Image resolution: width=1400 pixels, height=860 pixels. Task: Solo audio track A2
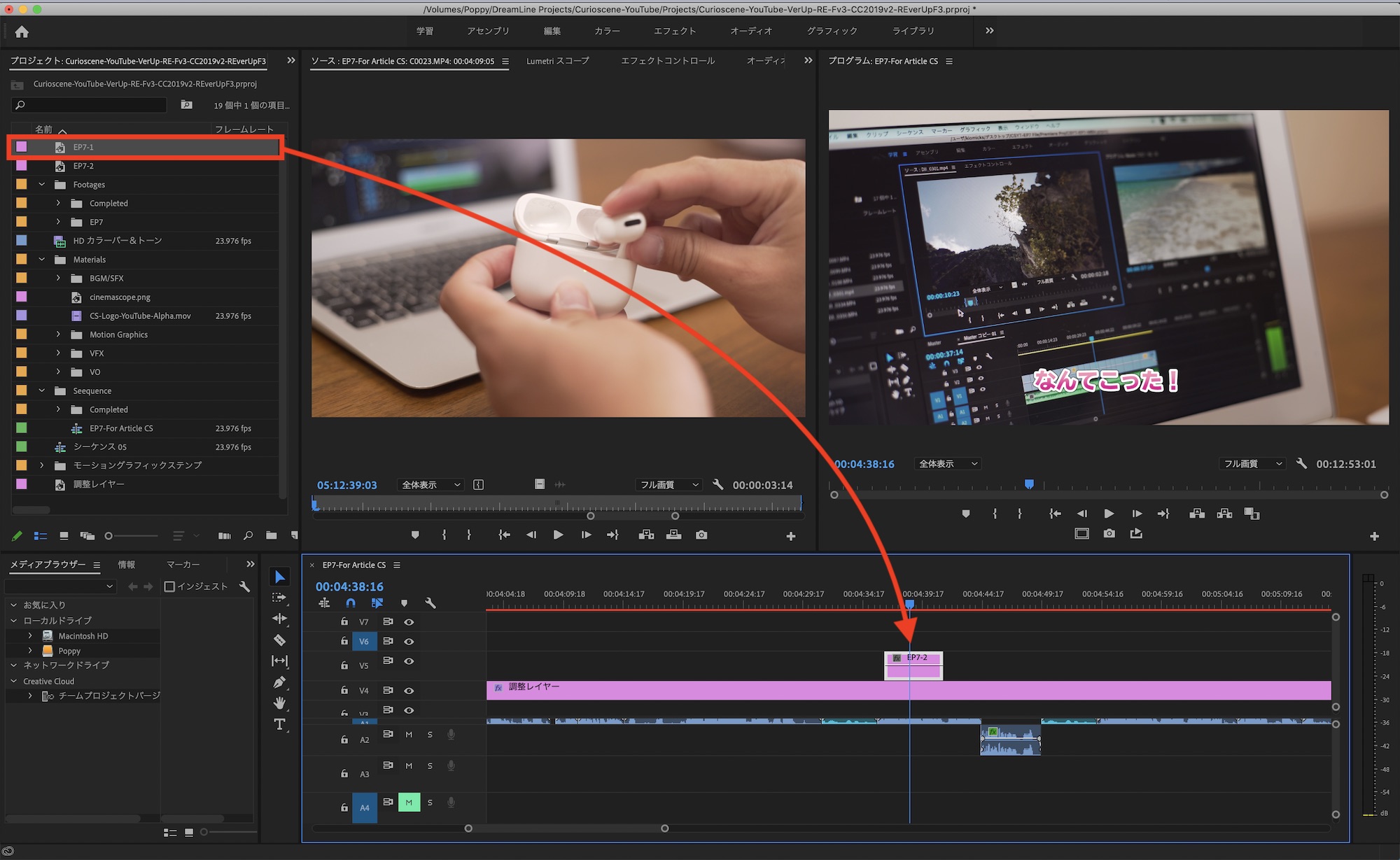click(430, 735)
